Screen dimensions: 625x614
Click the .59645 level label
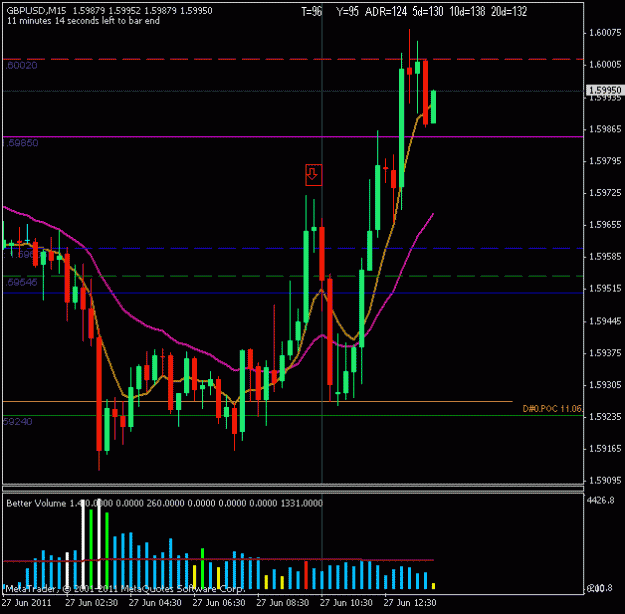pos(21,282)
